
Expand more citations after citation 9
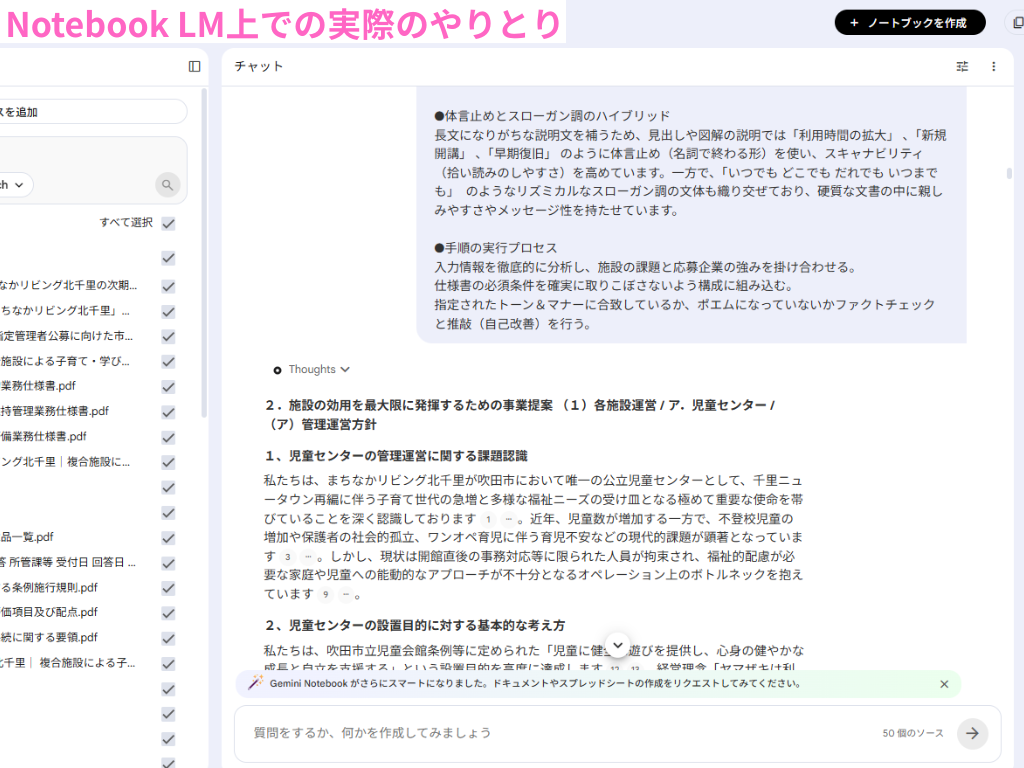coord(345,595)
